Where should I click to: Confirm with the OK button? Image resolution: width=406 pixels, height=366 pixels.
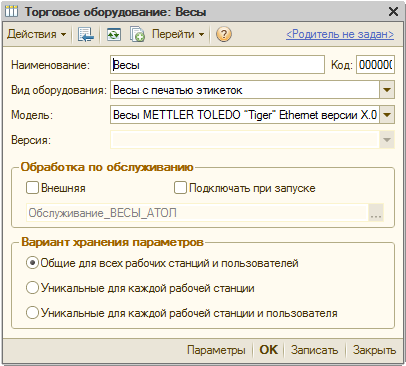(x=268, y=350)
